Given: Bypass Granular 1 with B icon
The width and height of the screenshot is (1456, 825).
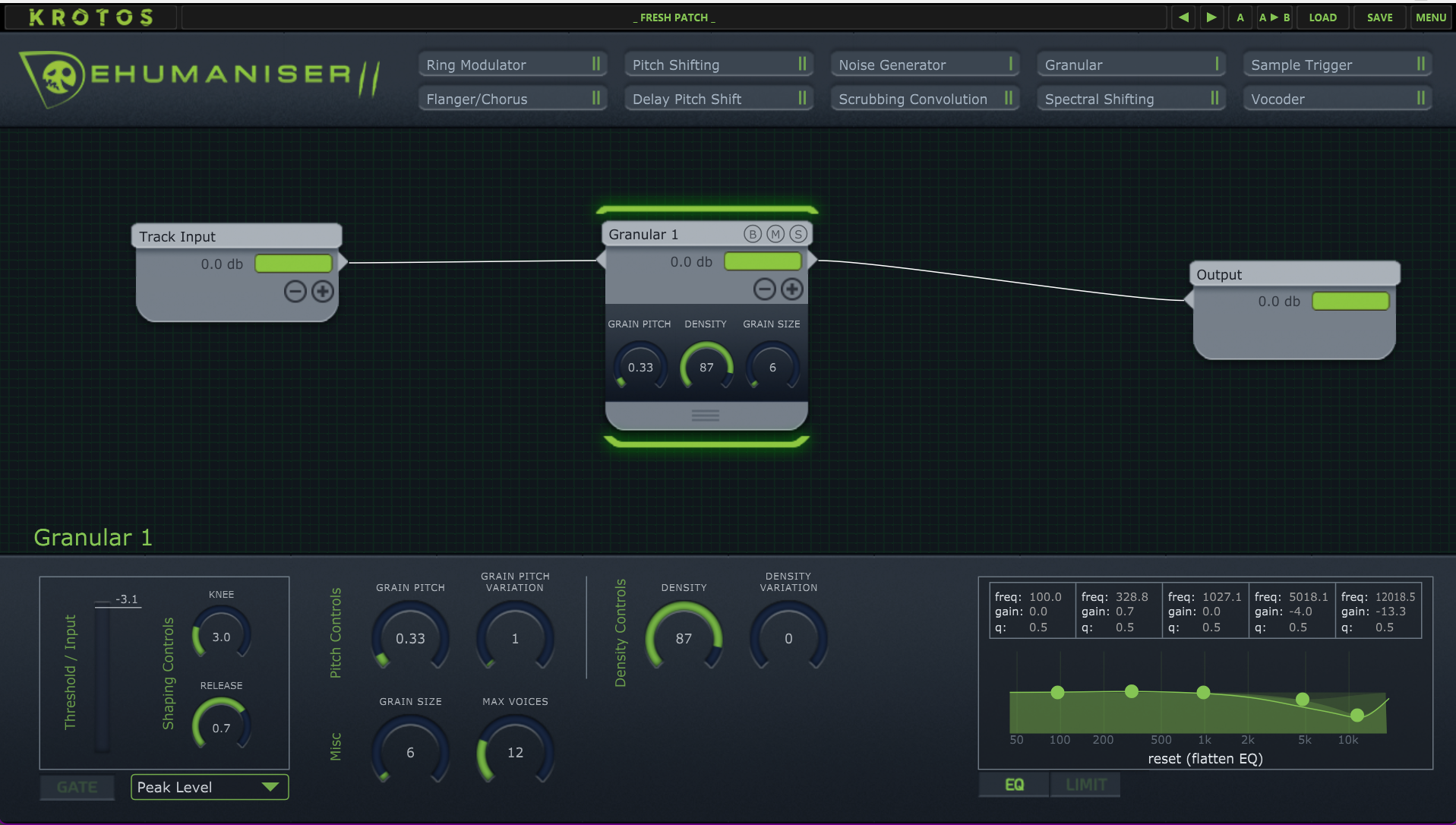Looking at the screenshot, I should 752,234.
